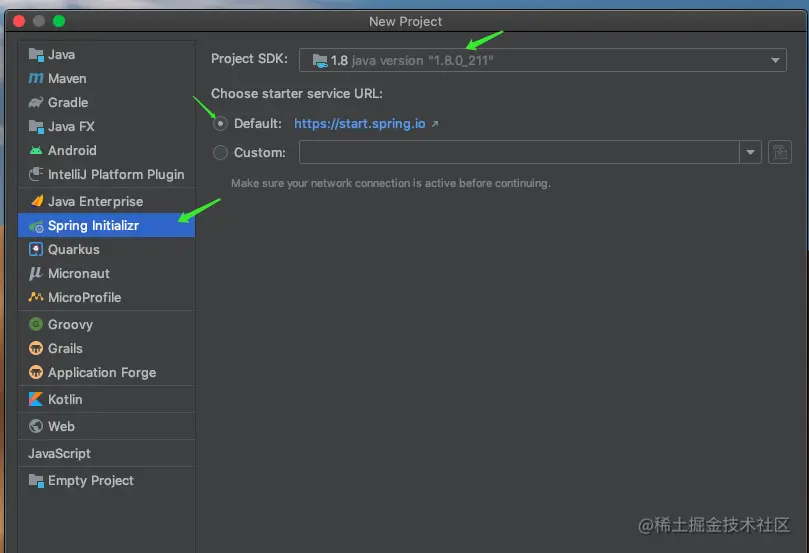Select the Web label
Screen dimensions: 809x553
pos(61,426)
